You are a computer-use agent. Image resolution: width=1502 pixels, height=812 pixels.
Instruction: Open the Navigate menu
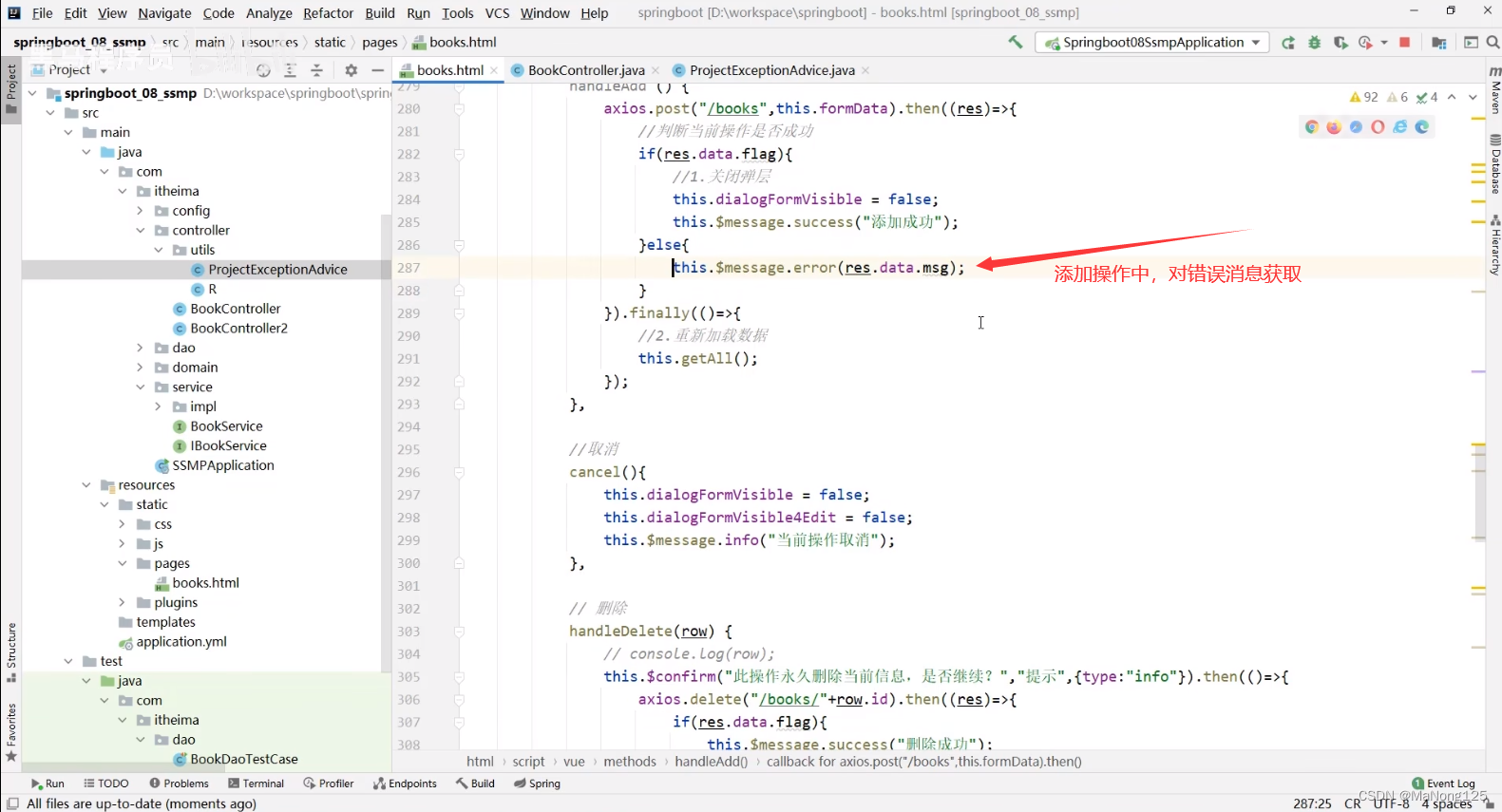click(x=164, y=13)
